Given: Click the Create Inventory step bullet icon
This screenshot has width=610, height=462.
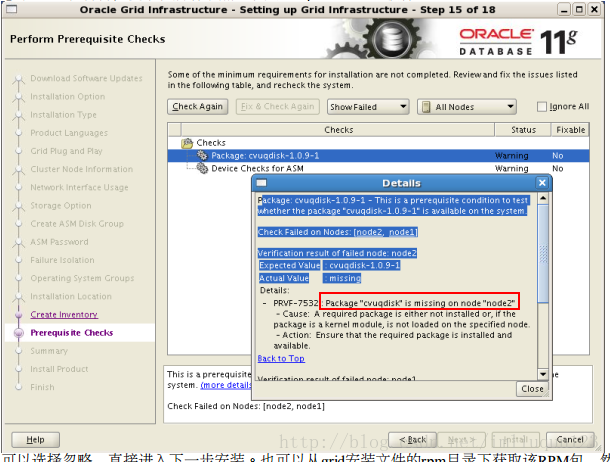Looking at the screenshot, I should point(18,315).
